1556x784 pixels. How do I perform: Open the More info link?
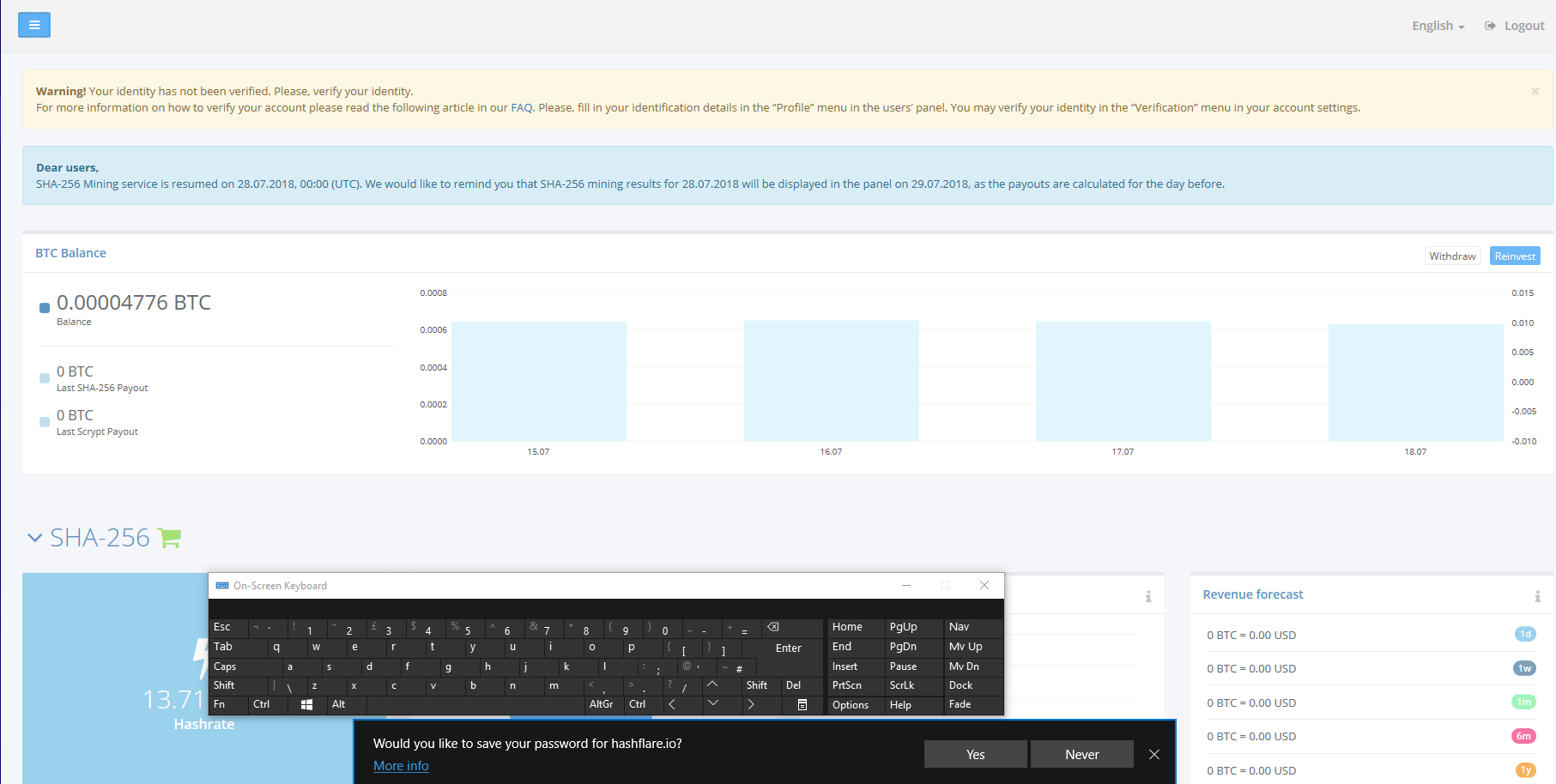pos(401,766)
